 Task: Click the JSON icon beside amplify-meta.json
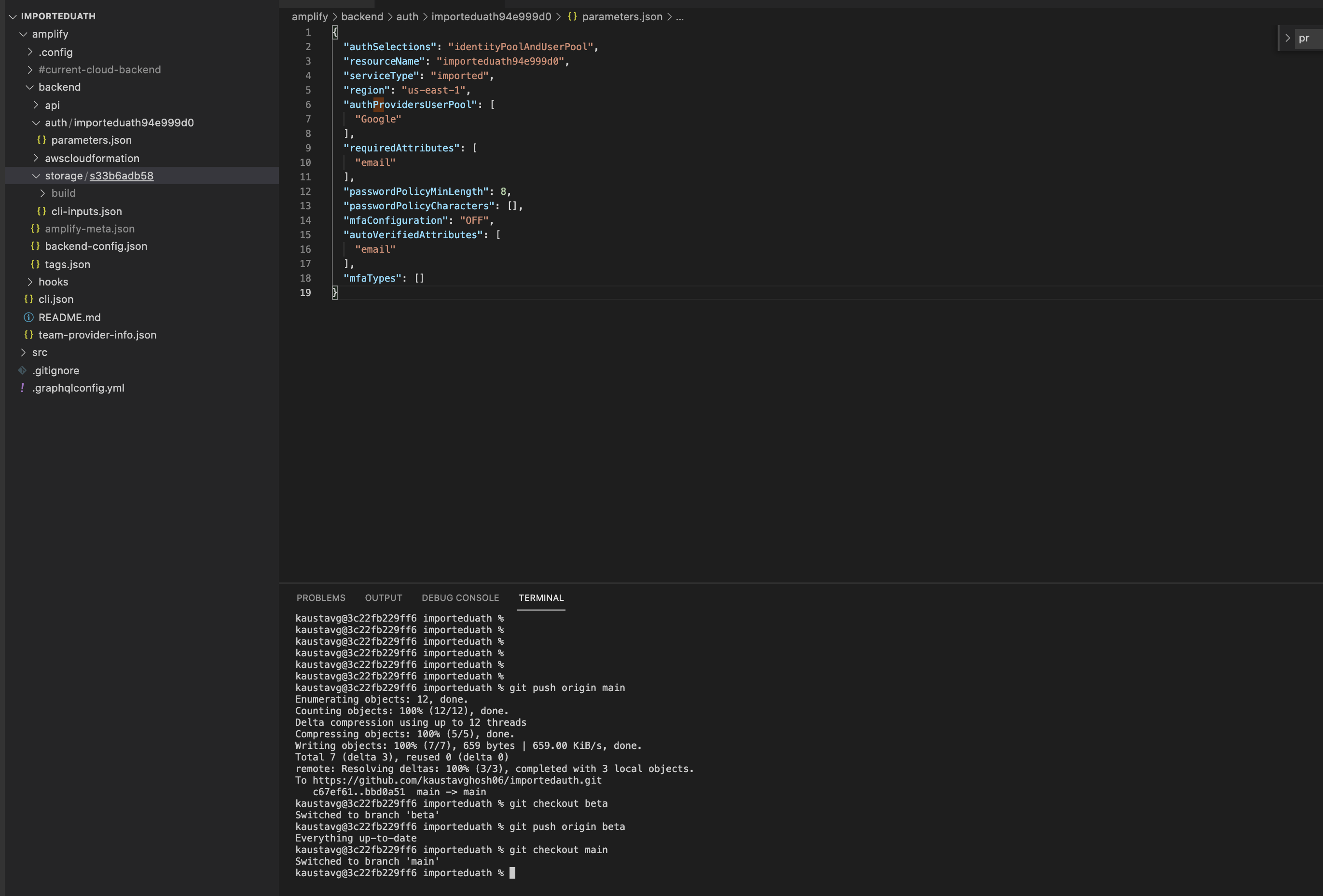click(x=34, y=229)
